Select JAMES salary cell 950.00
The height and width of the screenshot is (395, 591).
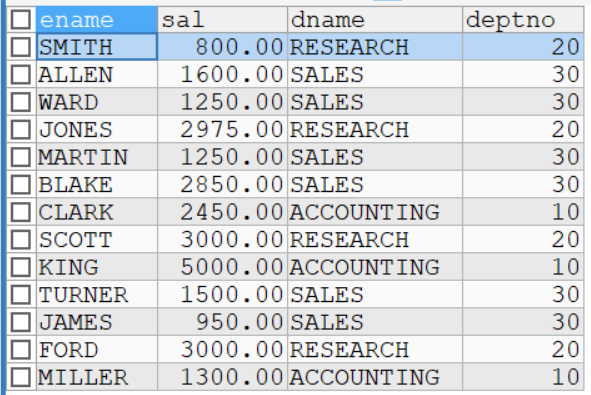(x=222, y=322)
